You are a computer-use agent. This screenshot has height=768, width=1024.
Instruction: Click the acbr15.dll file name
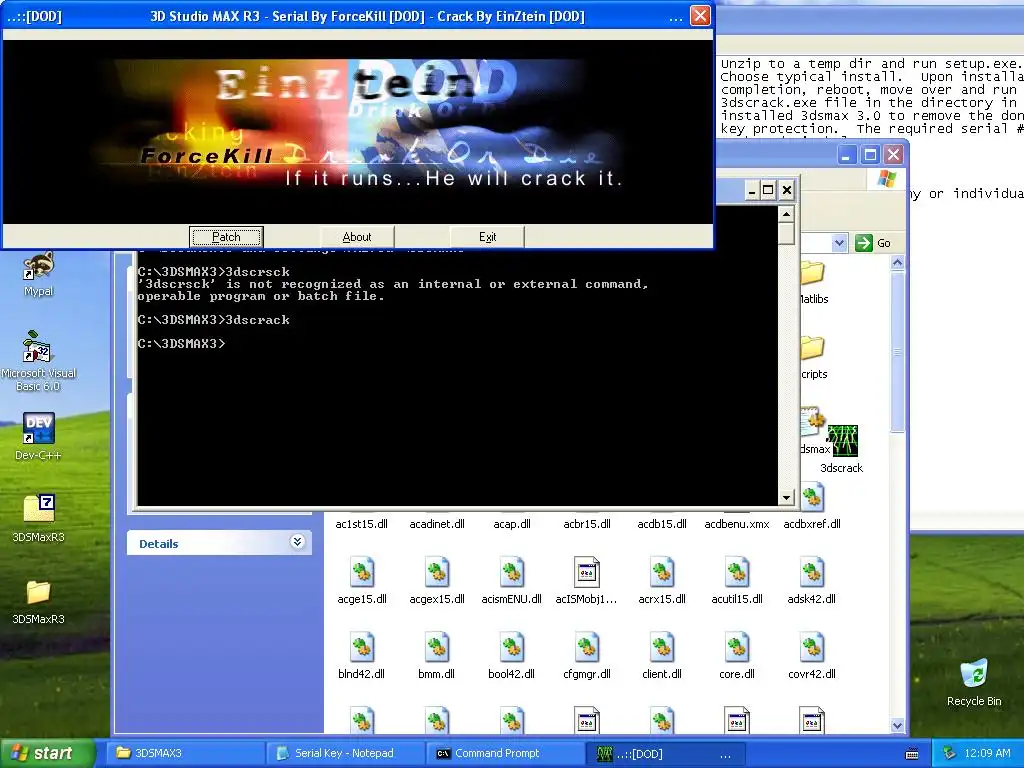(586, 524)
